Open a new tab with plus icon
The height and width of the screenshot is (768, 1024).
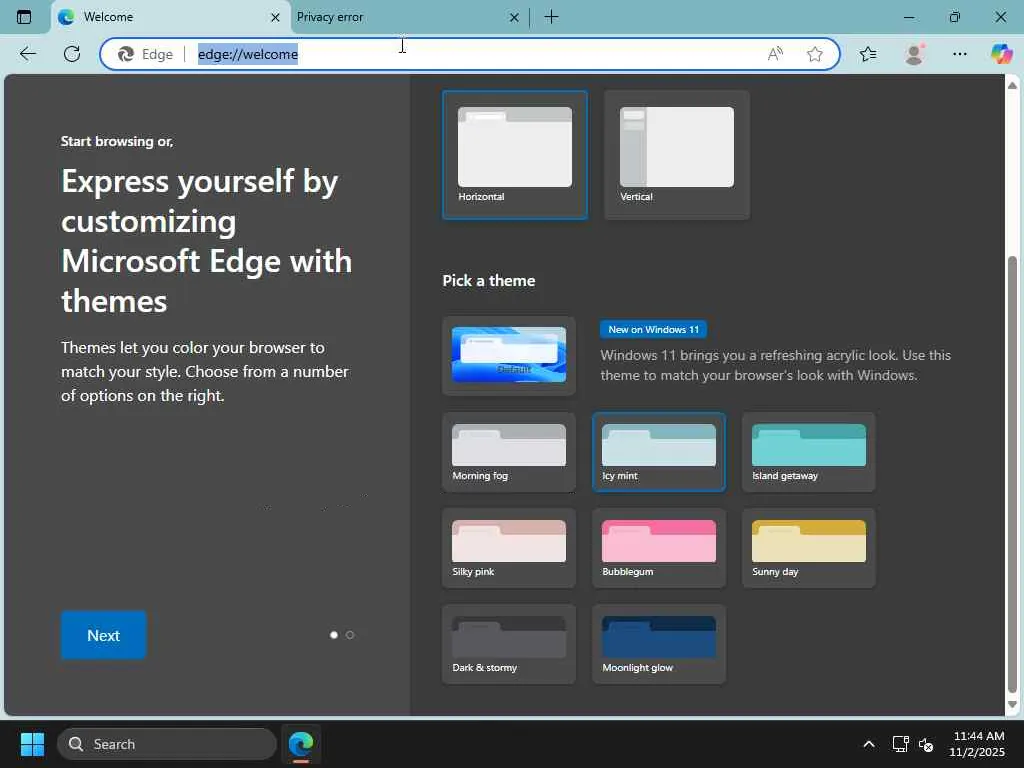click(x=551, y=17)
